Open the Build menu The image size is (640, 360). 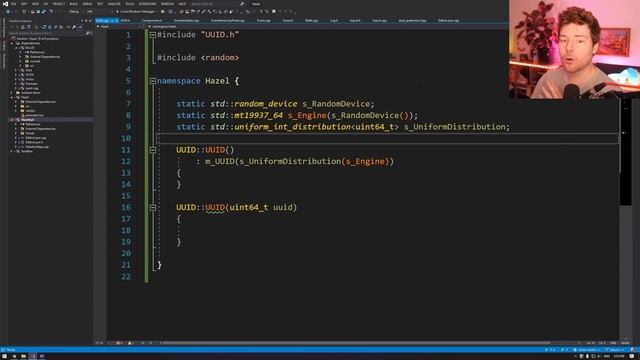[x=73, y=4]
